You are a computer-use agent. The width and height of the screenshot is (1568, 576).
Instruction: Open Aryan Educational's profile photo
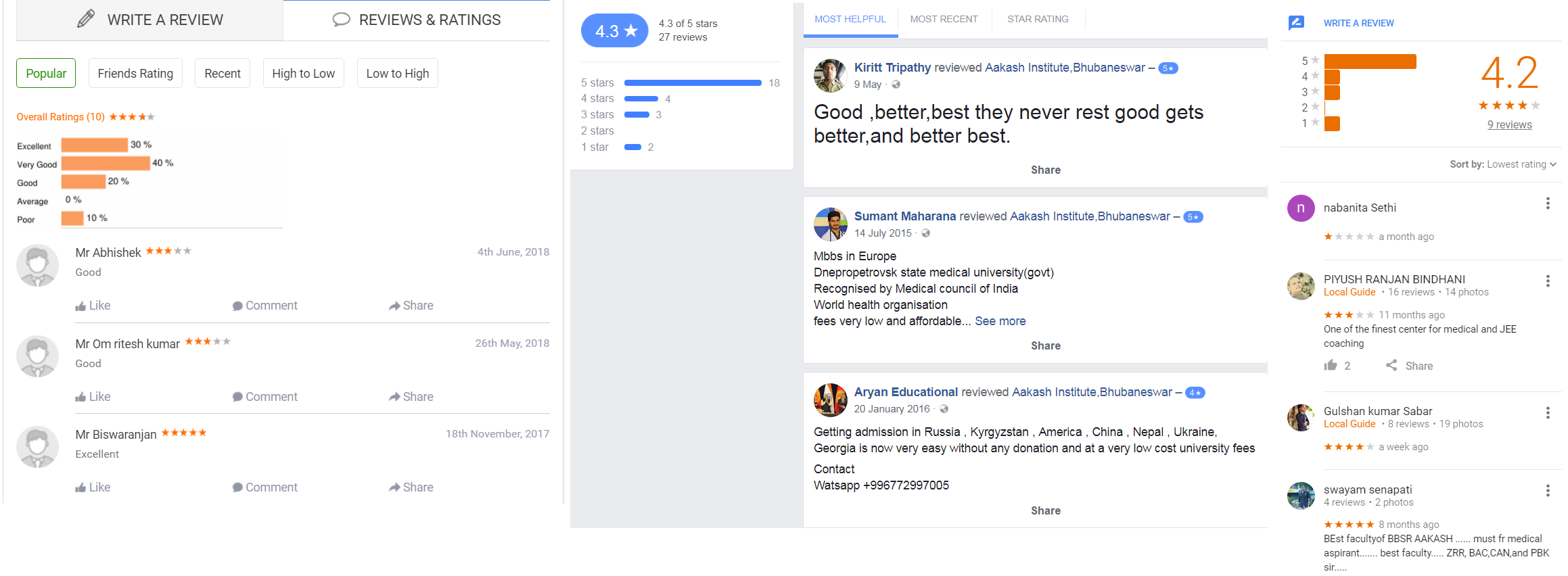tap(831, 400)
